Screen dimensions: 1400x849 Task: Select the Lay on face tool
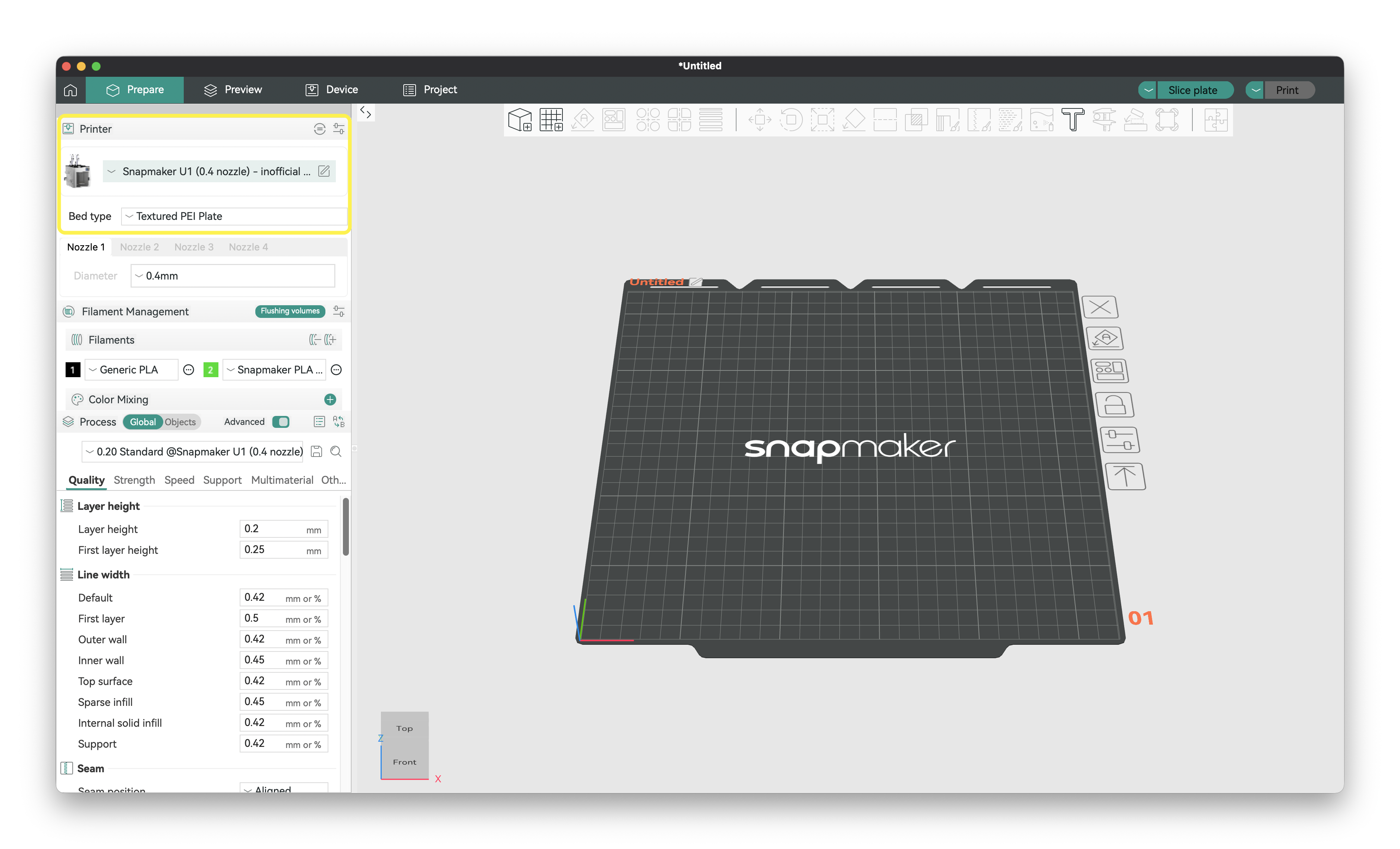[x=854, y=120]
